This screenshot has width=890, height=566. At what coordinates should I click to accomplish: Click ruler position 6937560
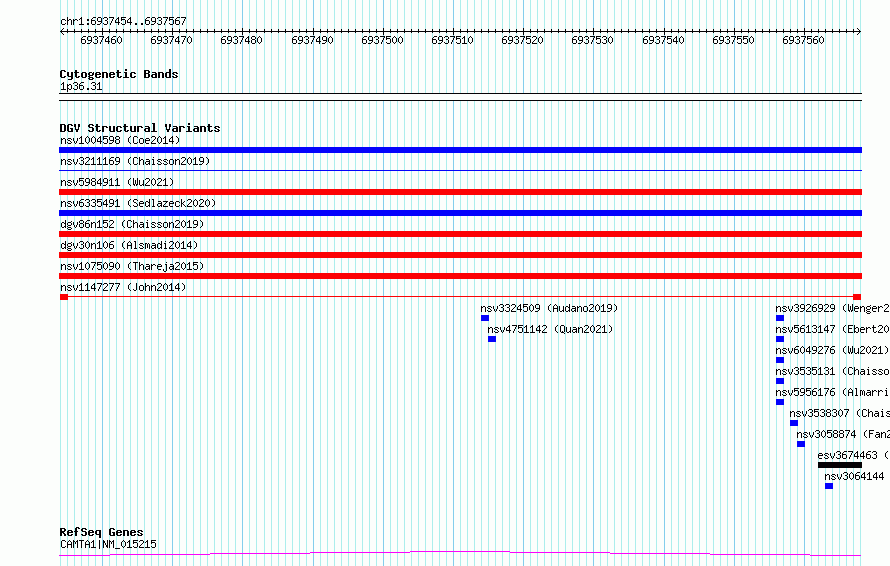coord(803,40)
